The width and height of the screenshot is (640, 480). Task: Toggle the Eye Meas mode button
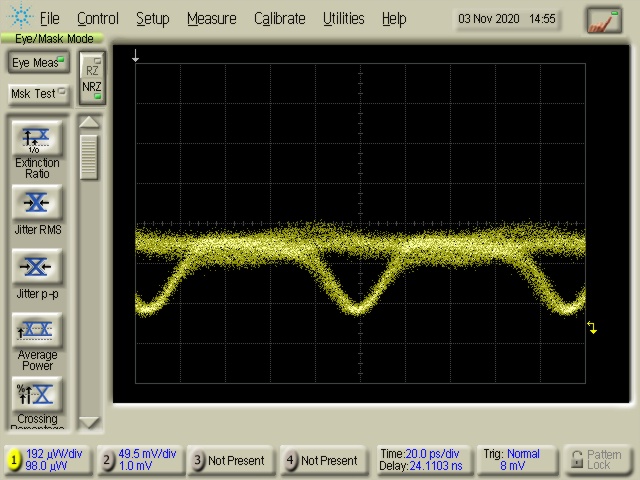click(38, 63)
